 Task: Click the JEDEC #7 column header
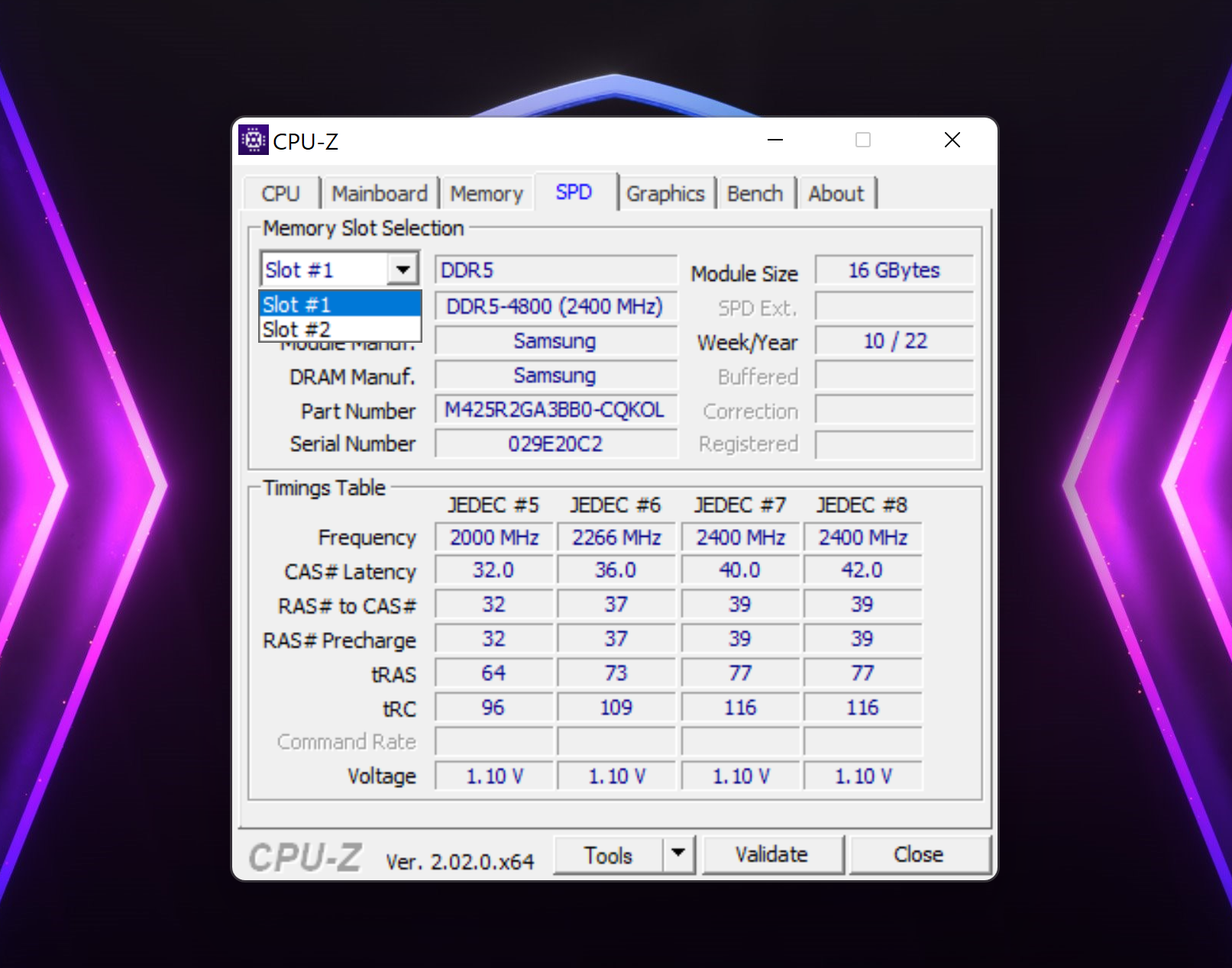tap(739, 505)
